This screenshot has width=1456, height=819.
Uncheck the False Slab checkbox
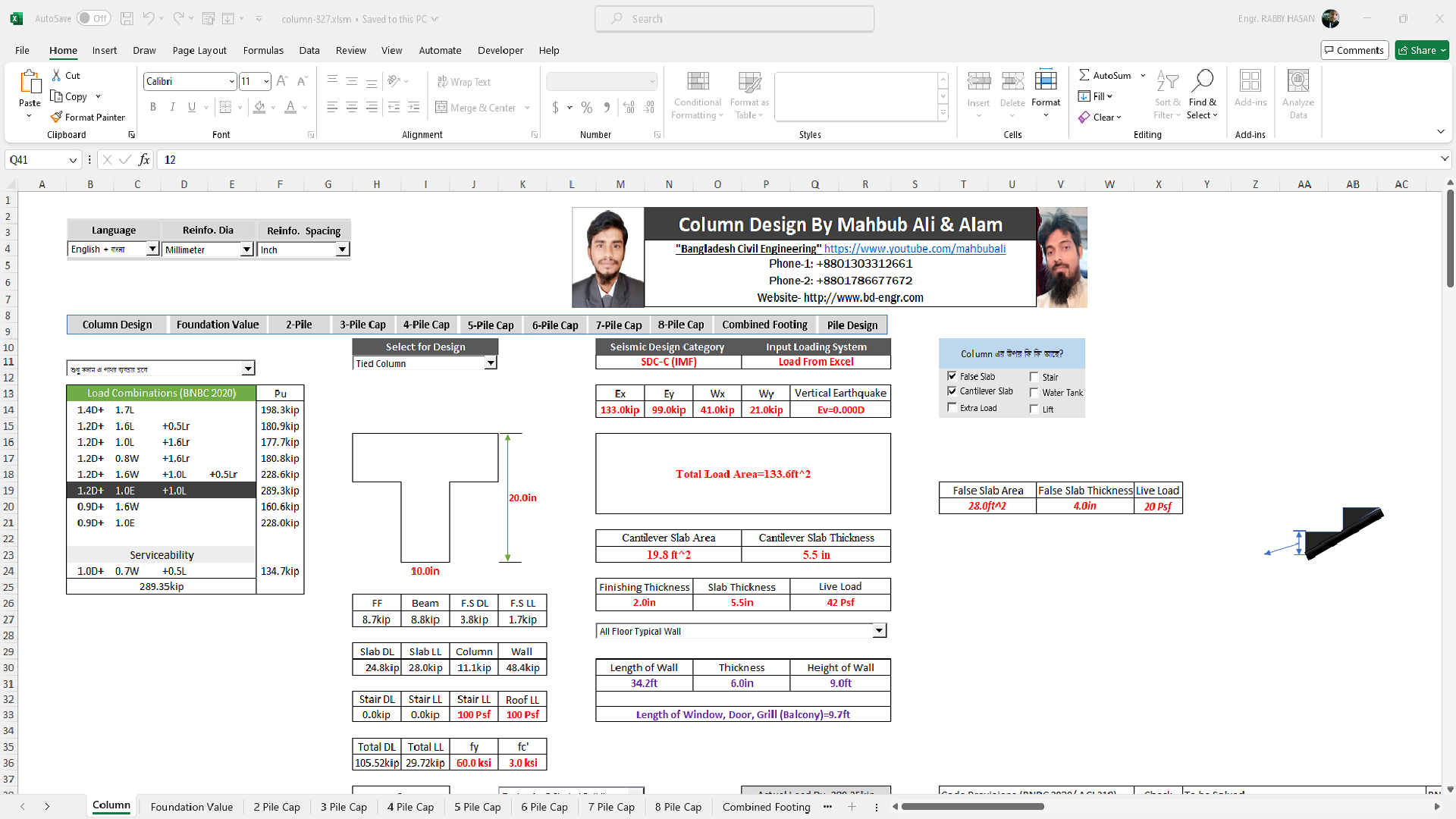pyautogui.click(x=952, y=376)
